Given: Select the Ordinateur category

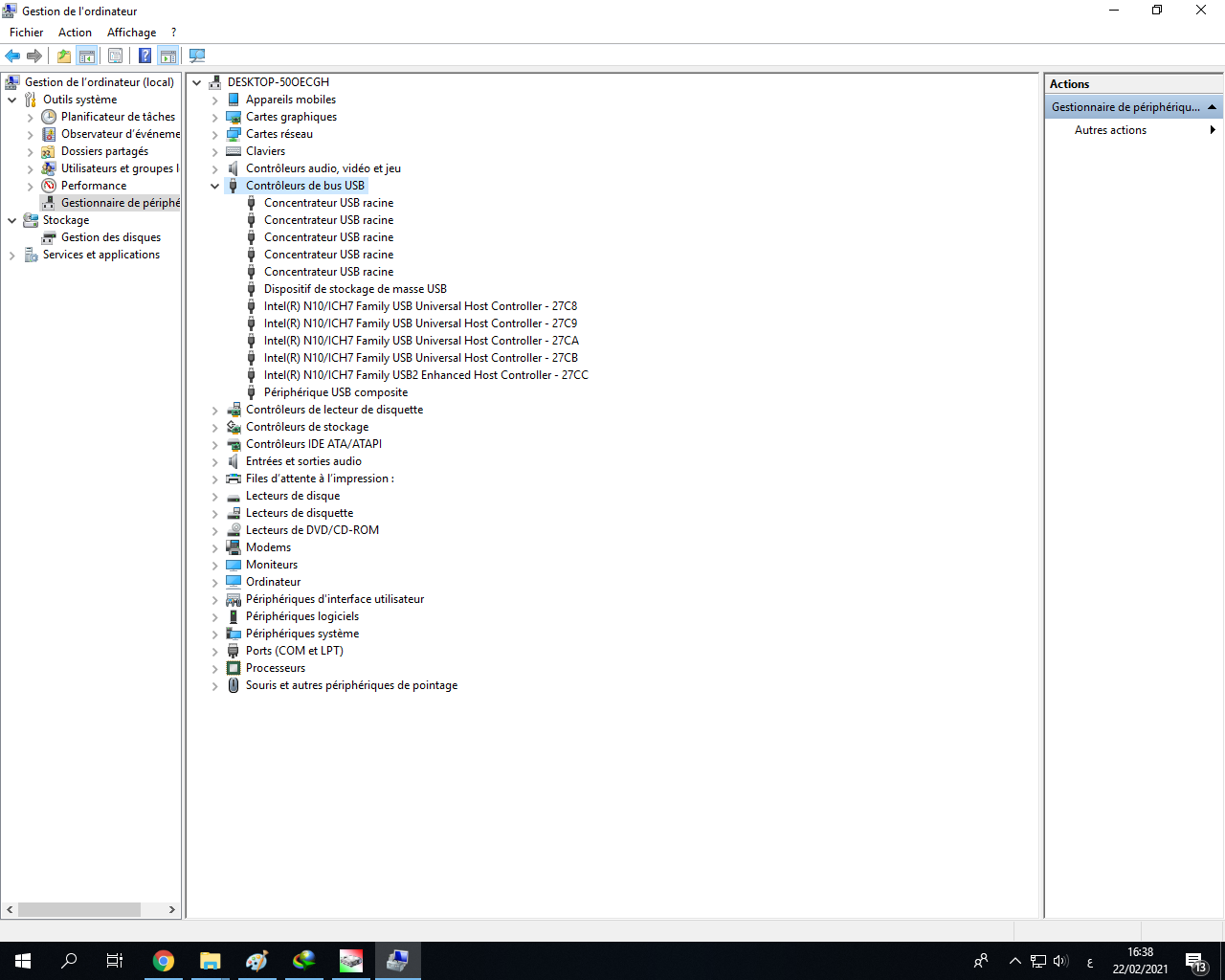Looking at the screenshot, I should [273, 582].
